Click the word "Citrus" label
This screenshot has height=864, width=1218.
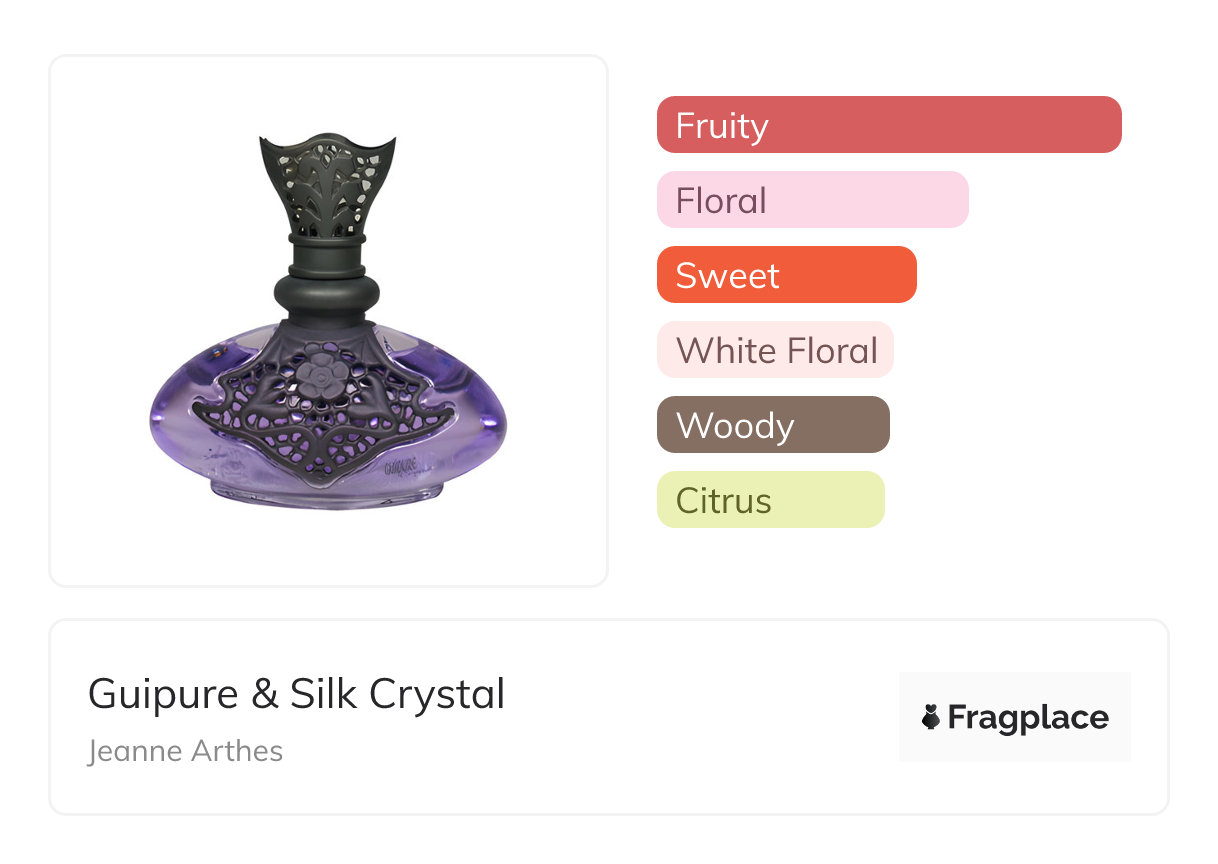tap(723, 501)
